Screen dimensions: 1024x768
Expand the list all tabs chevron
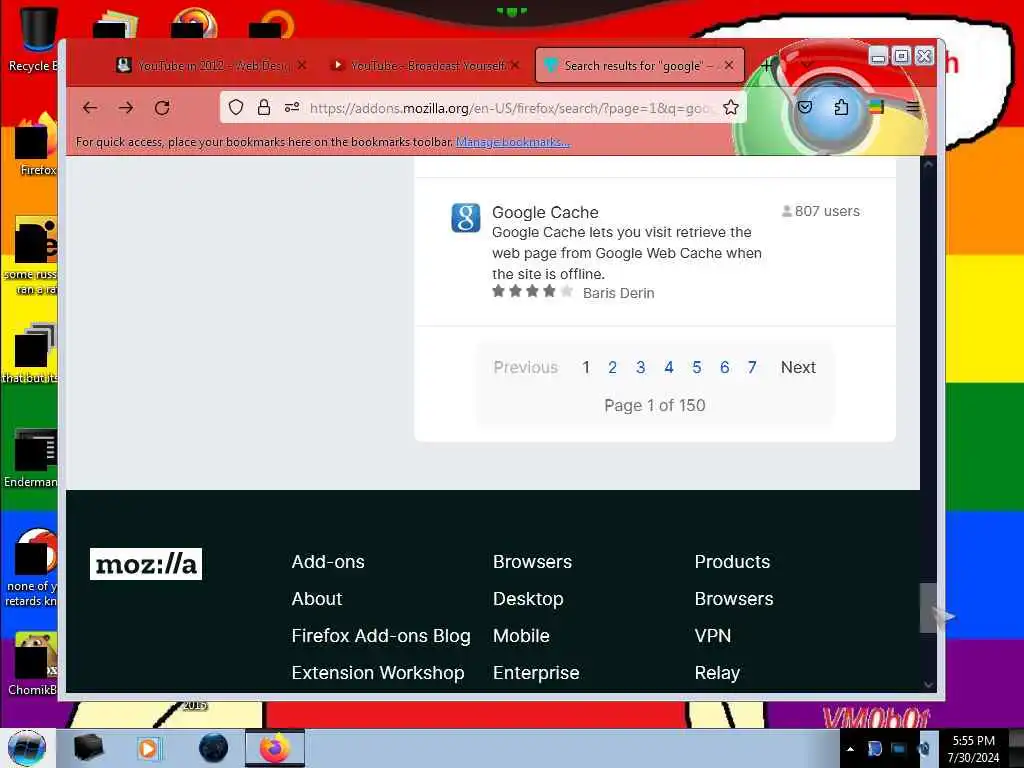[x=805, y=65]
